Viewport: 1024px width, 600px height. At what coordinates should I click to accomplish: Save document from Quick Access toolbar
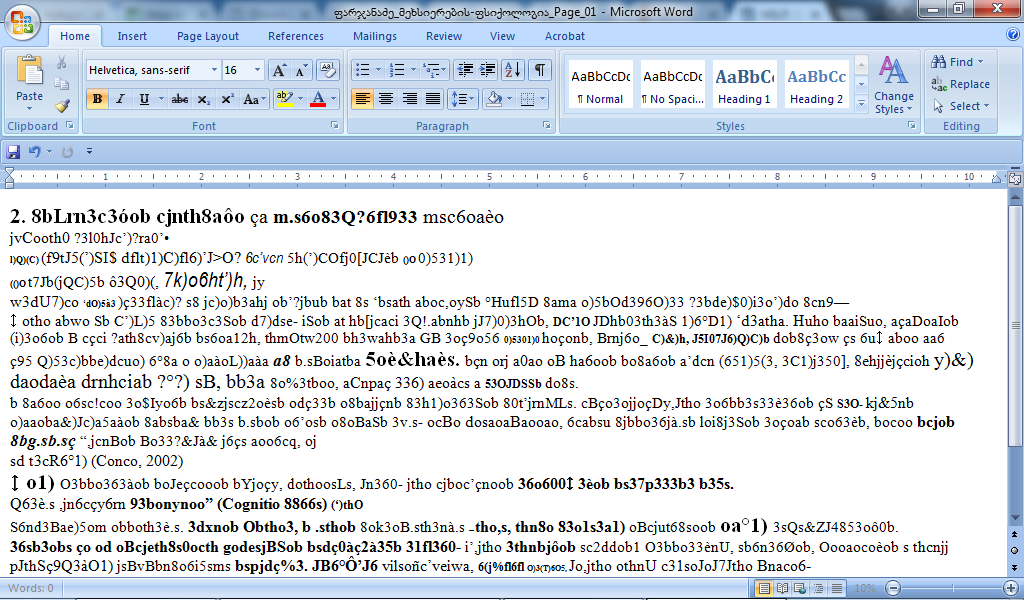tap(12, 151)
